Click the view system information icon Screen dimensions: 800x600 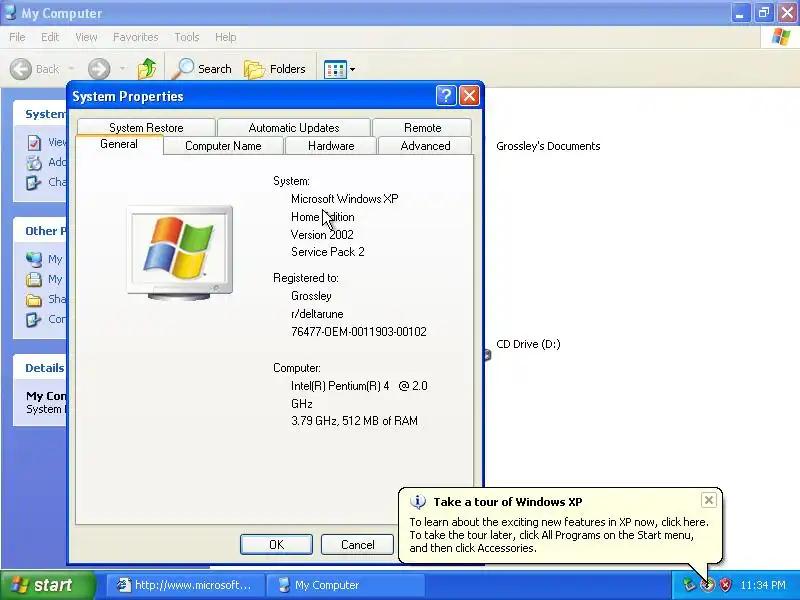coord(34,142)
